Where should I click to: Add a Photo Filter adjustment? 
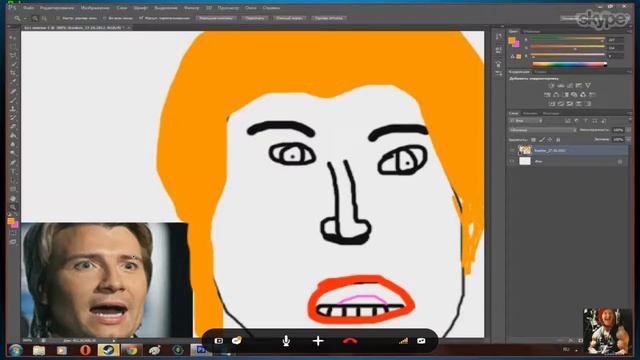point(574,95)
